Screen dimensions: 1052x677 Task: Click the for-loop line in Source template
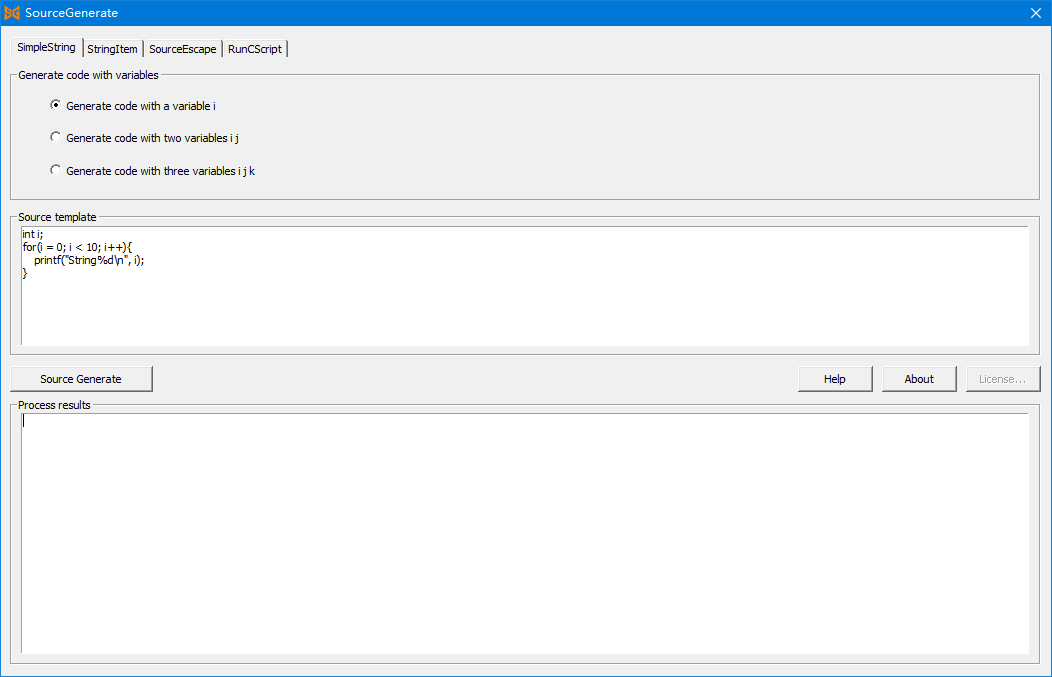[76, 247]
